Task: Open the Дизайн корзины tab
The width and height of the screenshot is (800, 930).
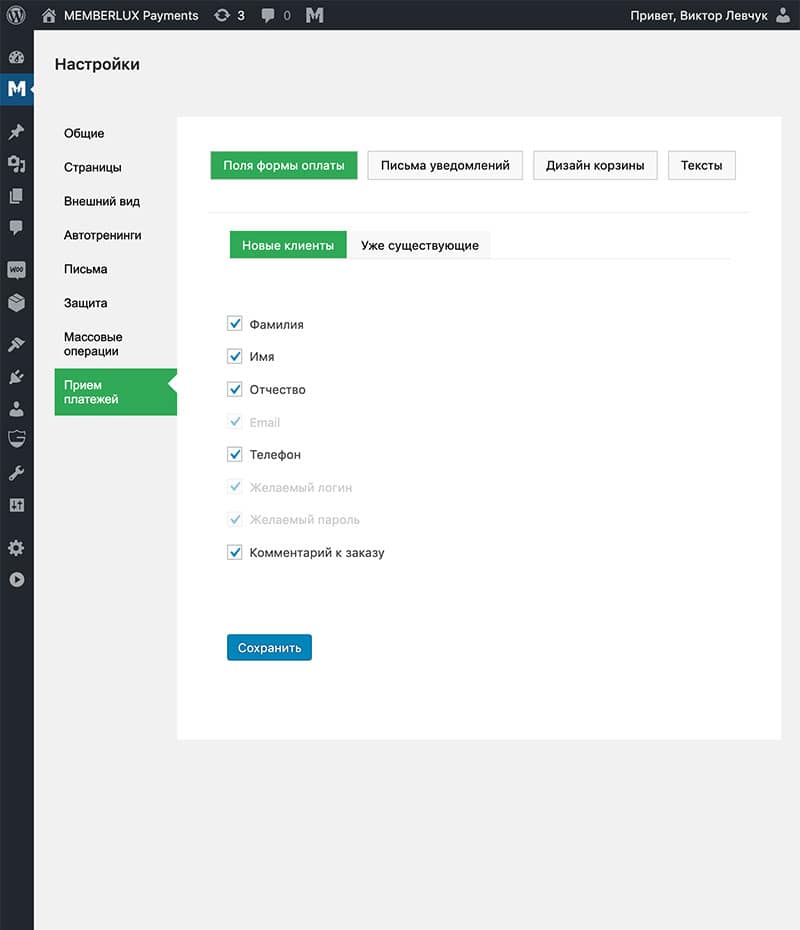Action: coord(594,165)
